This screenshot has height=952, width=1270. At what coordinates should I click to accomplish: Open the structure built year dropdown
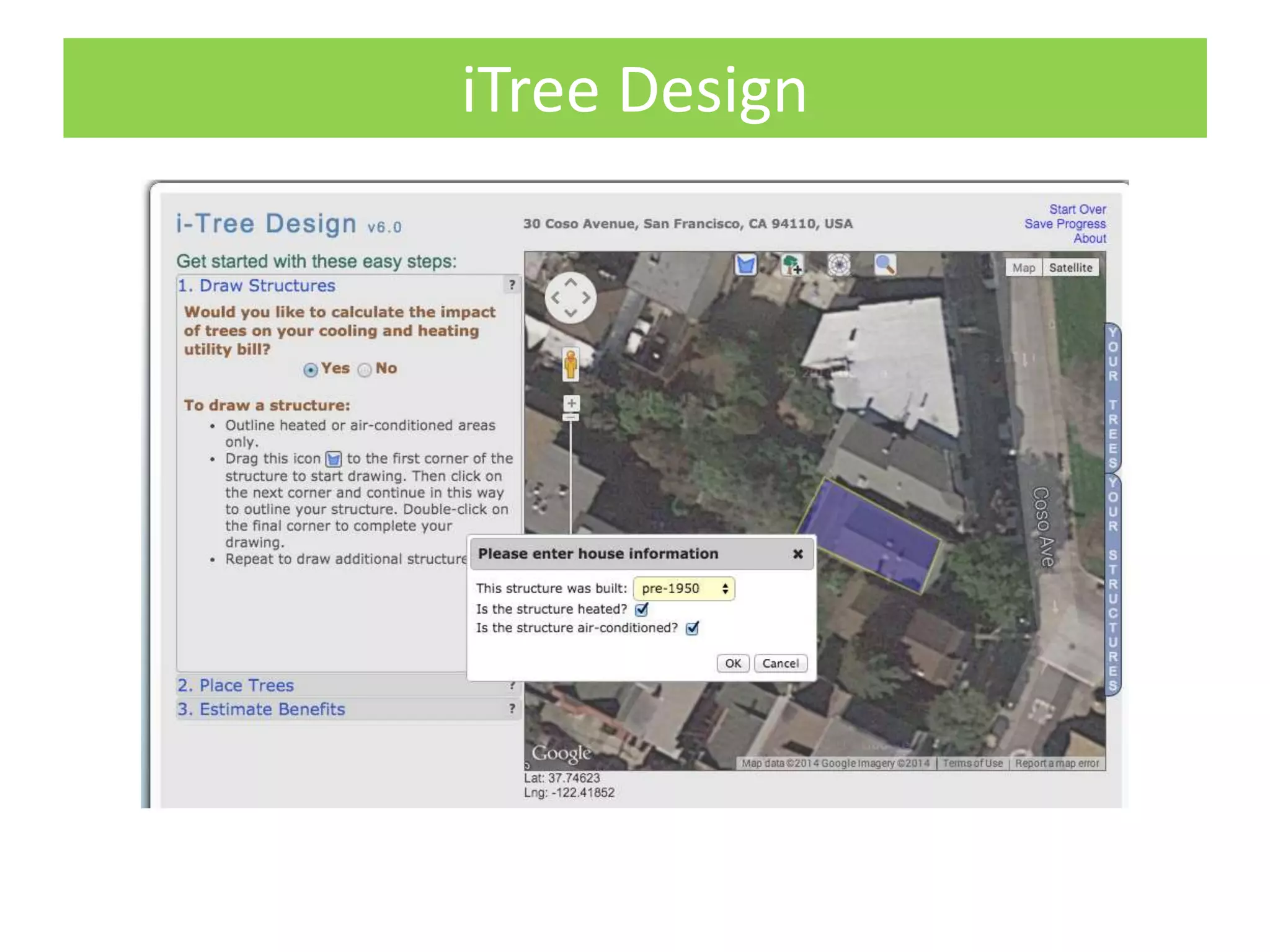[x=684, y=588]
